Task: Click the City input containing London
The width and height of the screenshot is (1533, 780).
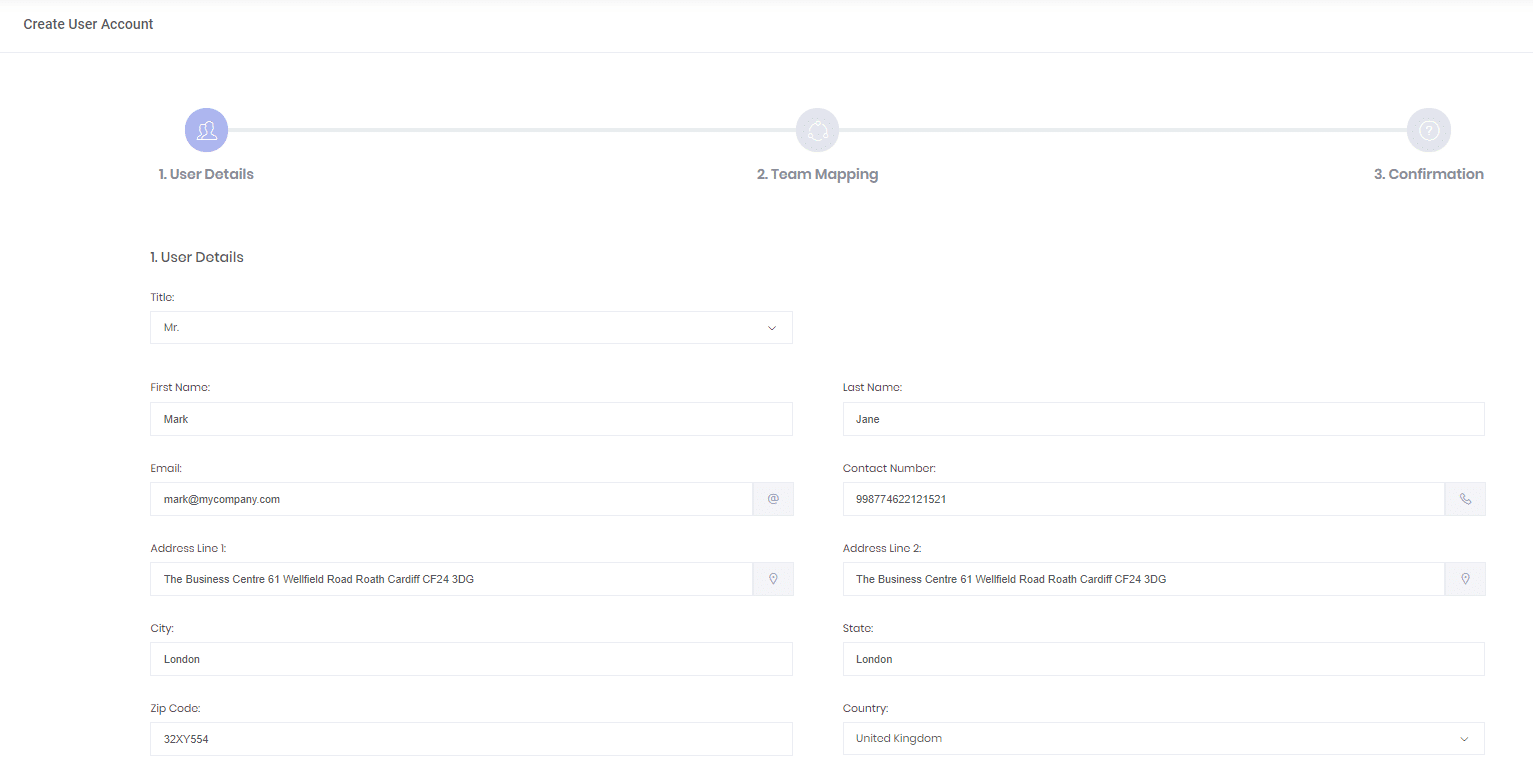Action: pos(470,658)
